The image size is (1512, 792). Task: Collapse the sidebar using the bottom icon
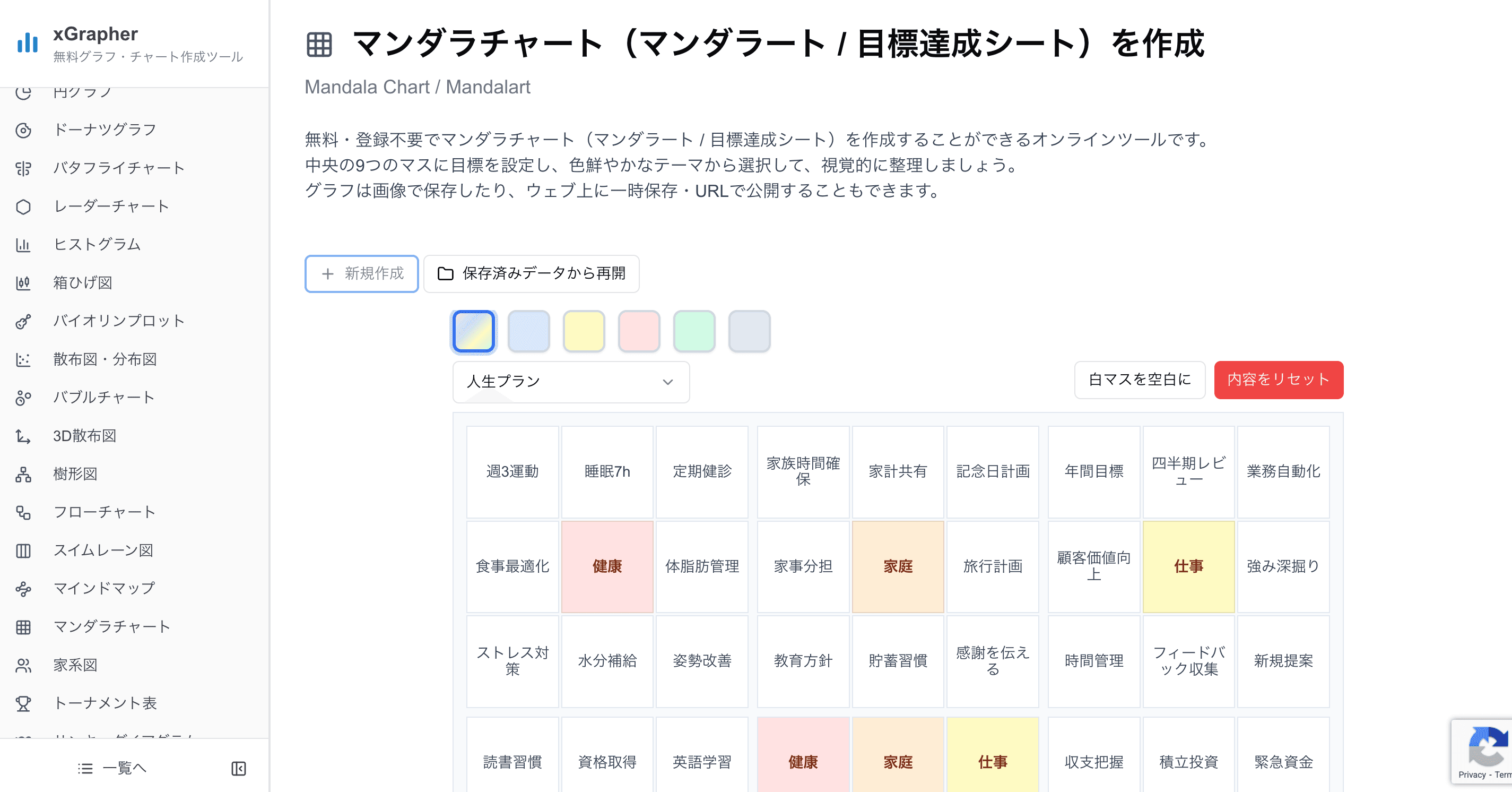(239, 768)
